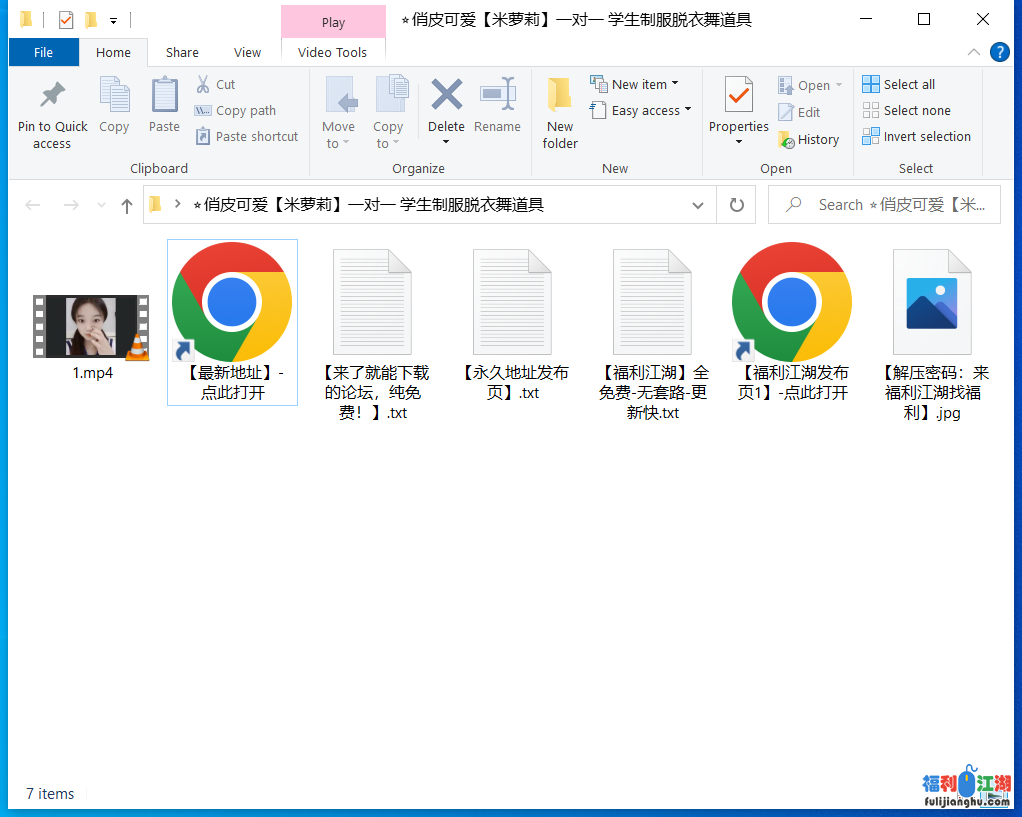
Task: Refresh the current folder view
Action: pos(737,205)
